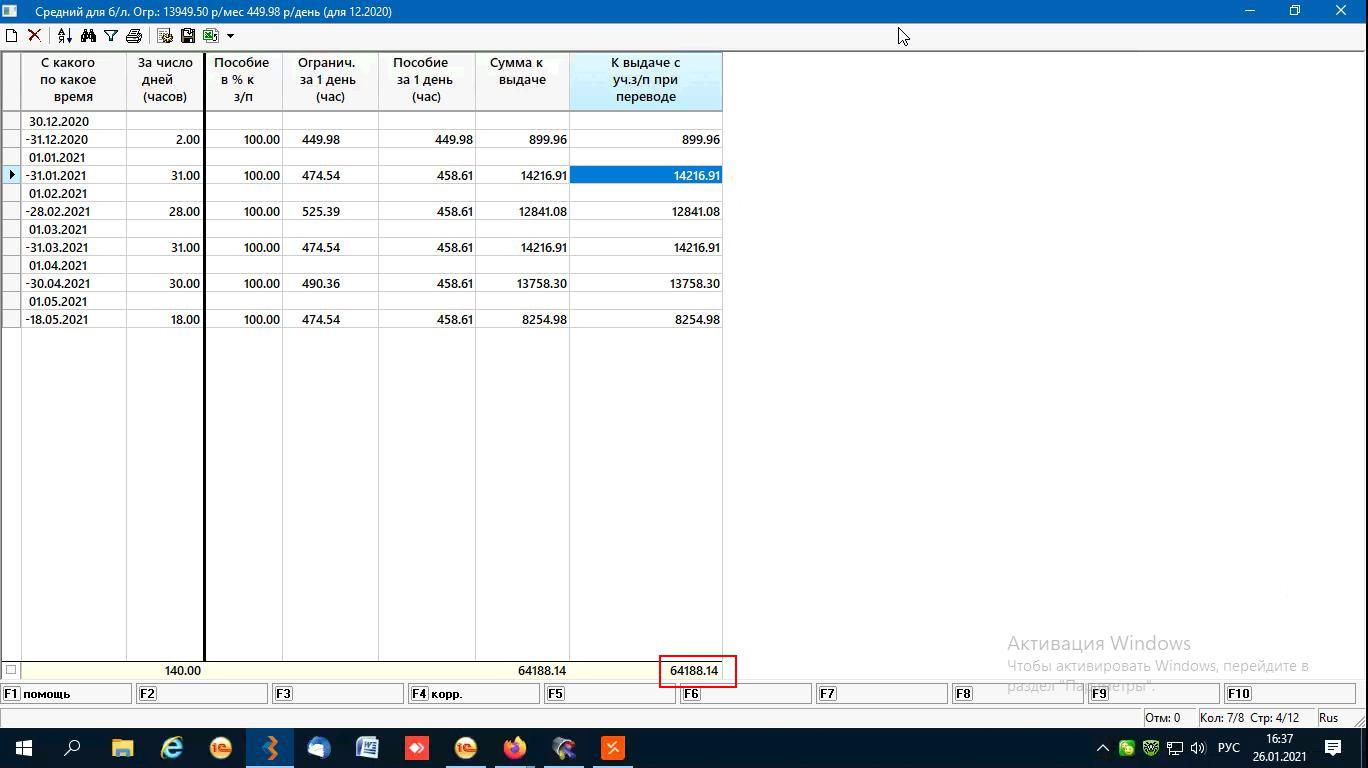Sort rows with the A-Я sort icon
This screenshot has width=1368, height=768.
point(65,35)
